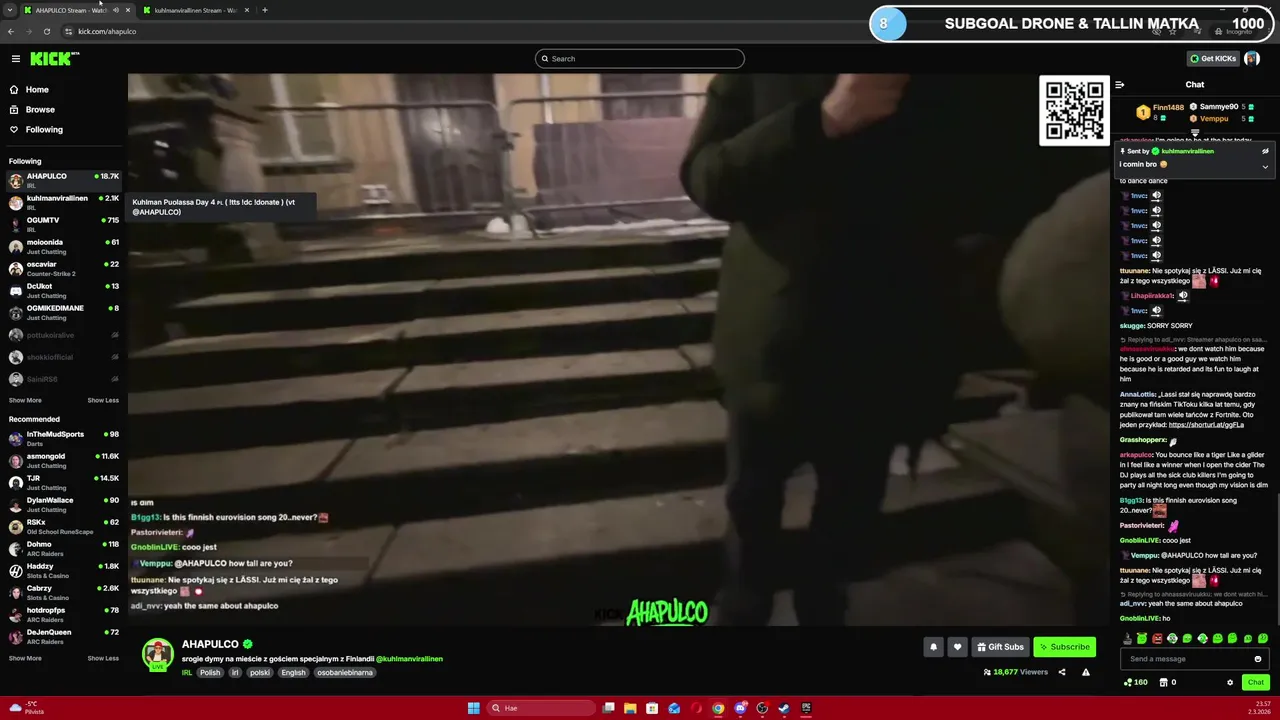This screenshot has height=720, width=1280.
Task: Toggle notifications bell for AHAPULCO
Action: (933, 647)
